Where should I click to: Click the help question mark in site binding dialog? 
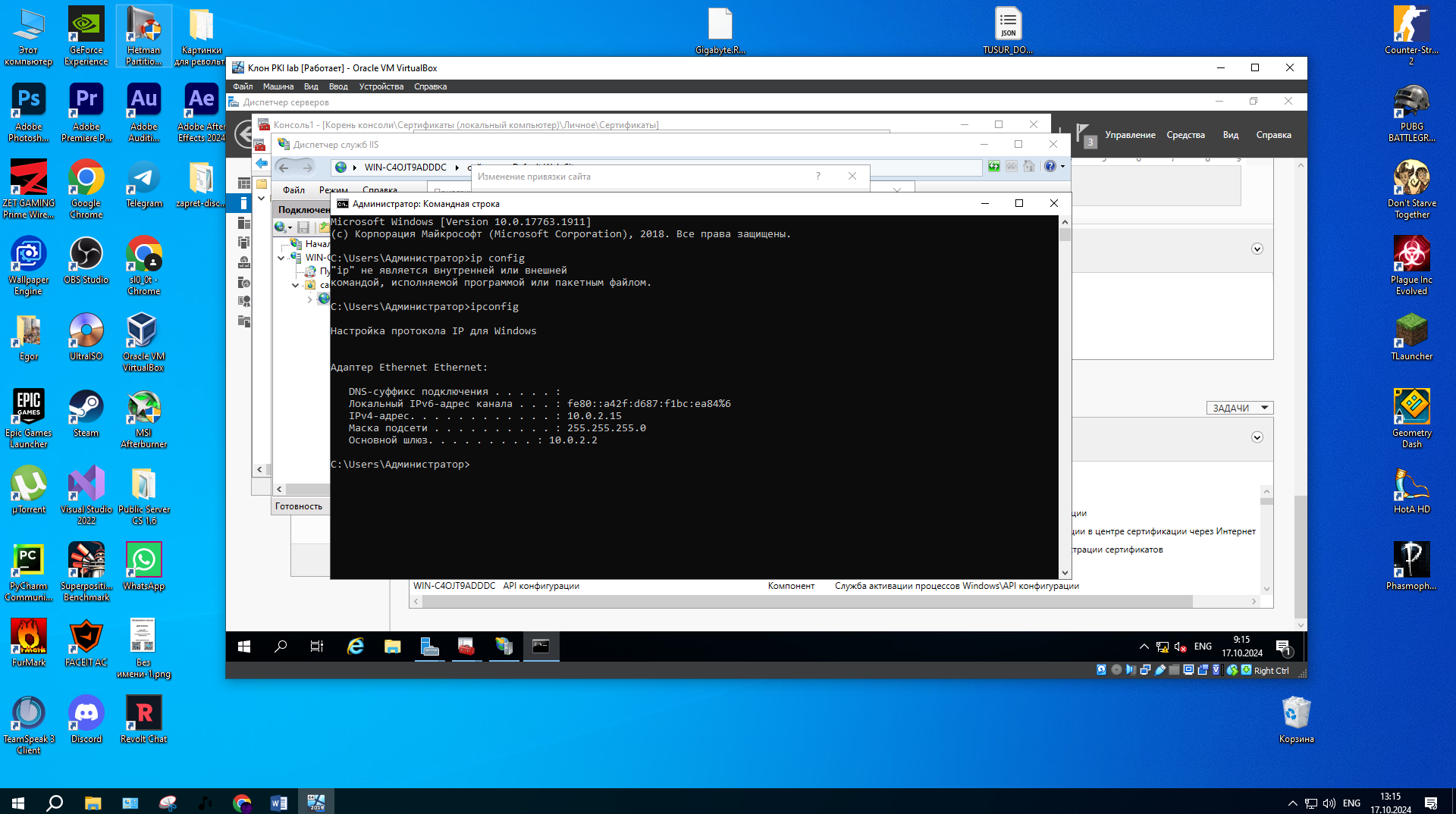[817, 176]
